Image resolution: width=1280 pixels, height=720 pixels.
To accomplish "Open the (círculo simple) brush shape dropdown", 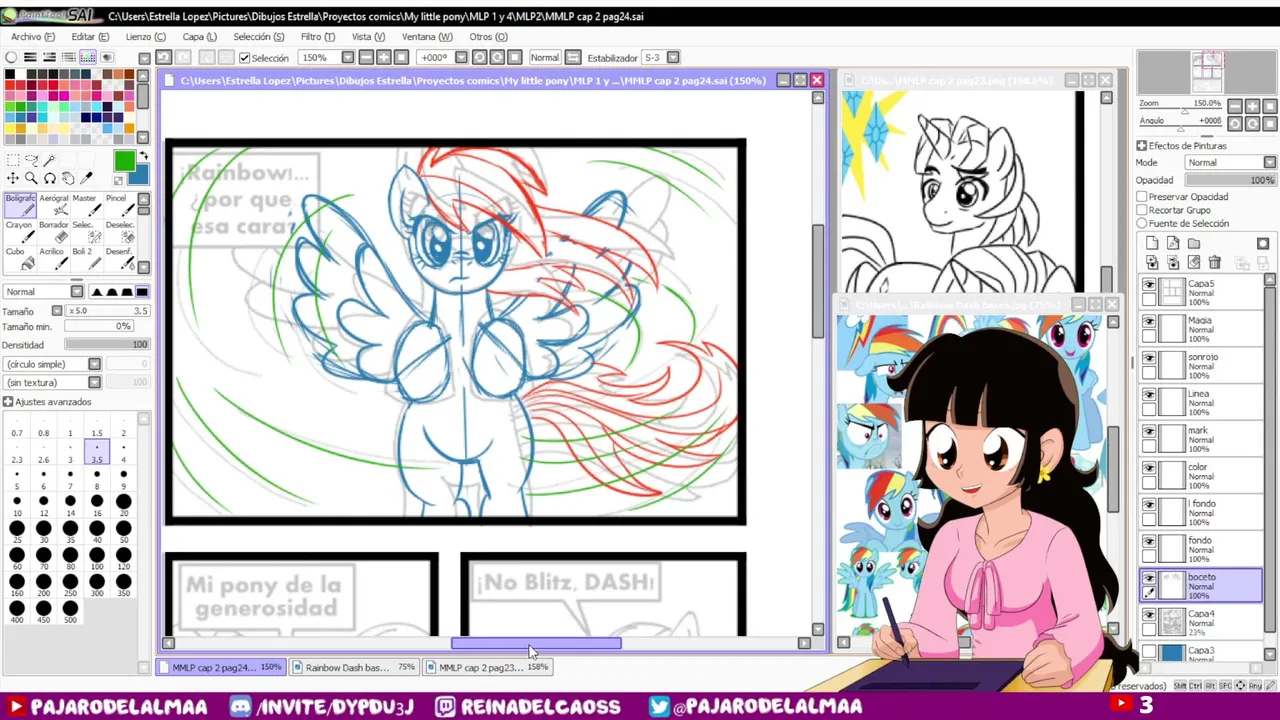I will coord(94,364).
